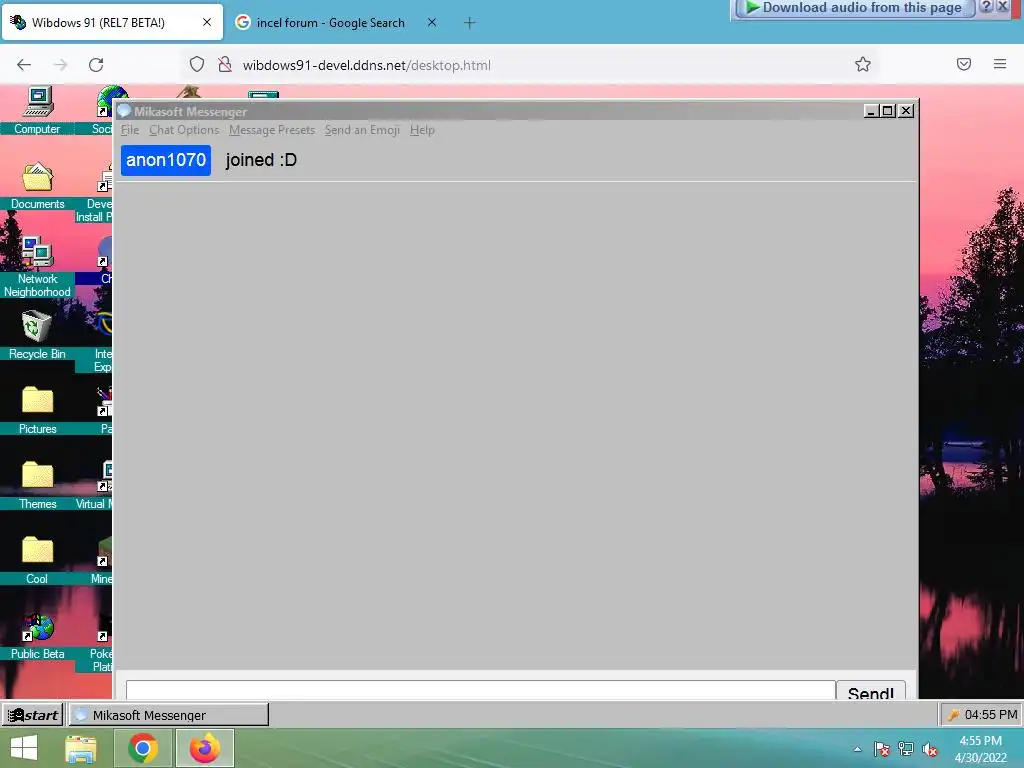Close the Google Search browser tab
Screen dimensions: 1024x768
coord(432,22)
